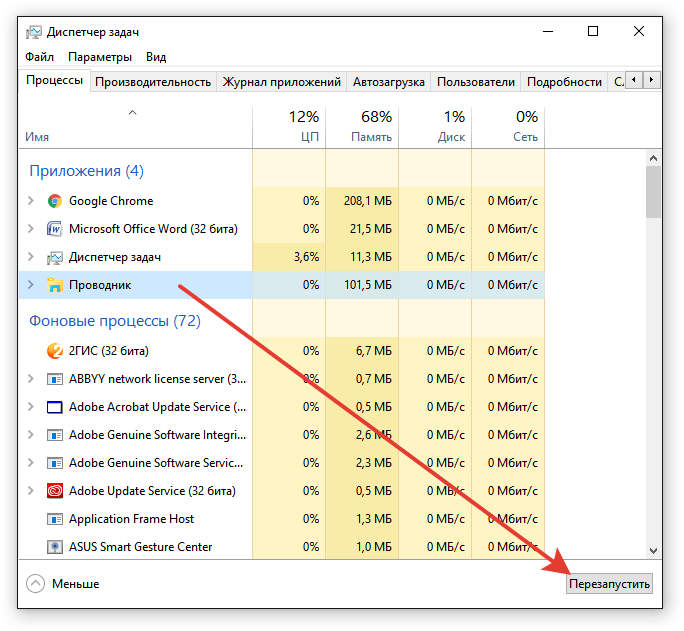
Task: Expand the Adobe Genuine Software Integrity group
Action: coord(31,435)
